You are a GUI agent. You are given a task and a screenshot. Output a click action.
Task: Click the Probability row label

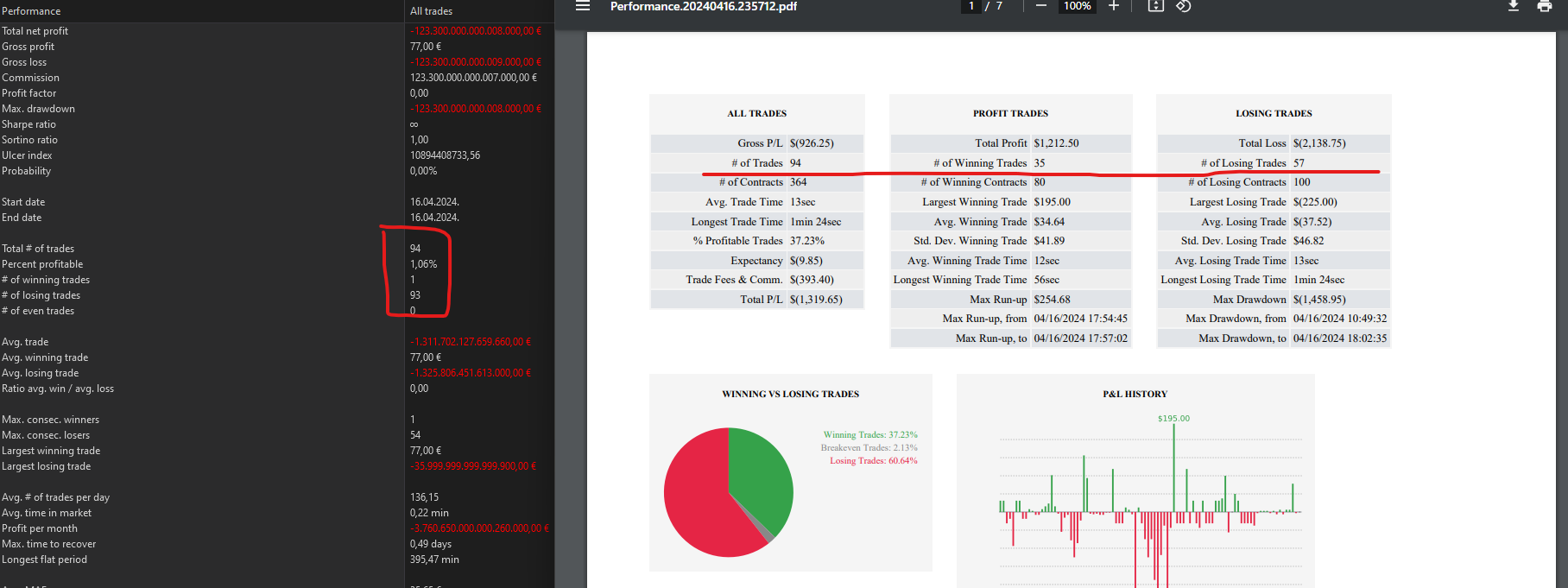coord(26,171)
